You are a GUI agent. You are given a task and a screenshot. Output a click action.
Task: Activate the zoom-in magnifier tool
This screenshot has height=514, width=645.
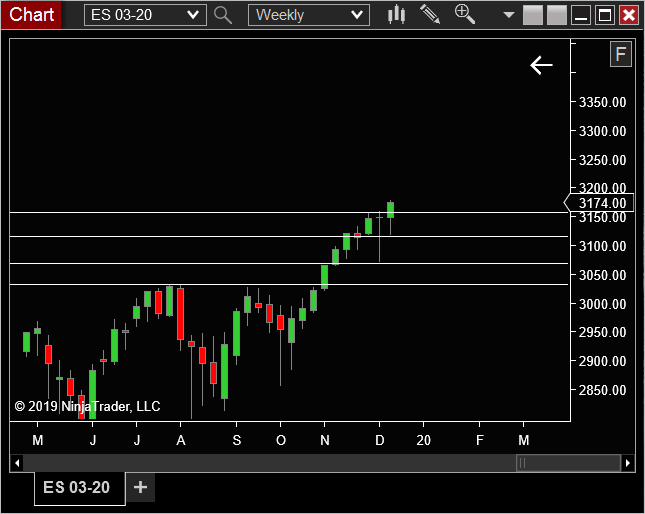click(465, 14)
